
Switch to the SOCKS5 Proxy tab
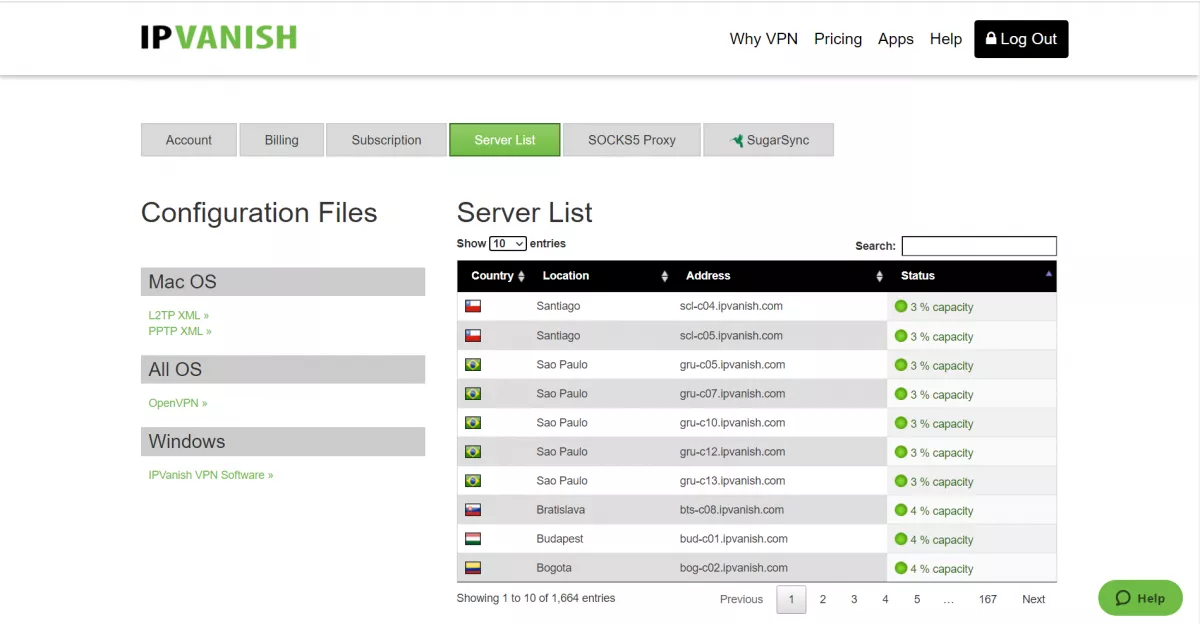(631, 140)
